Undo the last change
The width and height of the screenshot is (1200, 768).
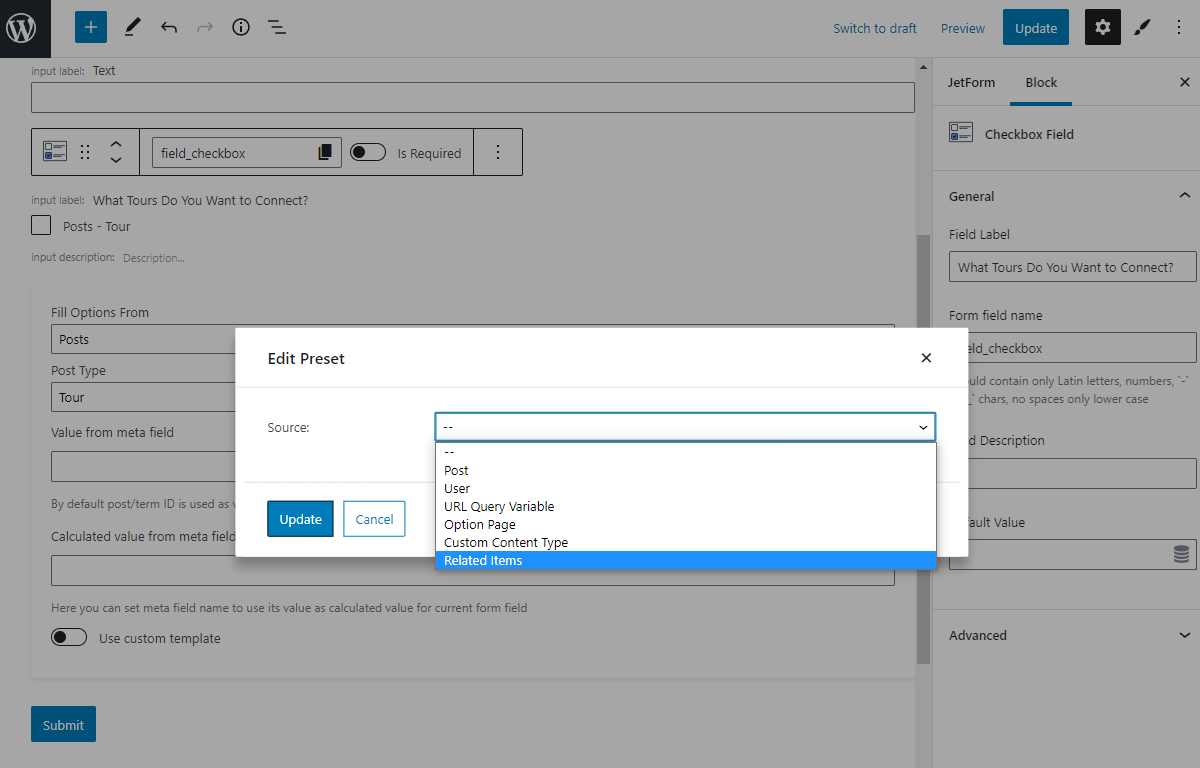click(168, 27)
